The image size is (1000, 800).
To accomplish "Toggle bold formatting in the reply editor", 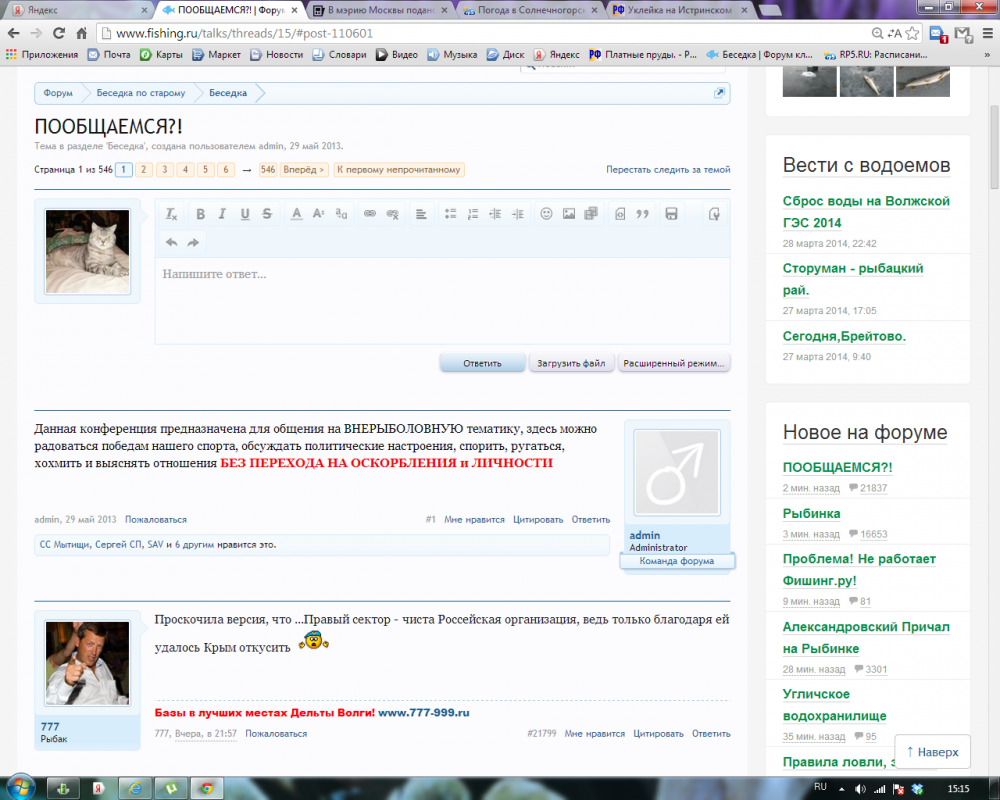I will pyautogui.click(x=200, y=214).
